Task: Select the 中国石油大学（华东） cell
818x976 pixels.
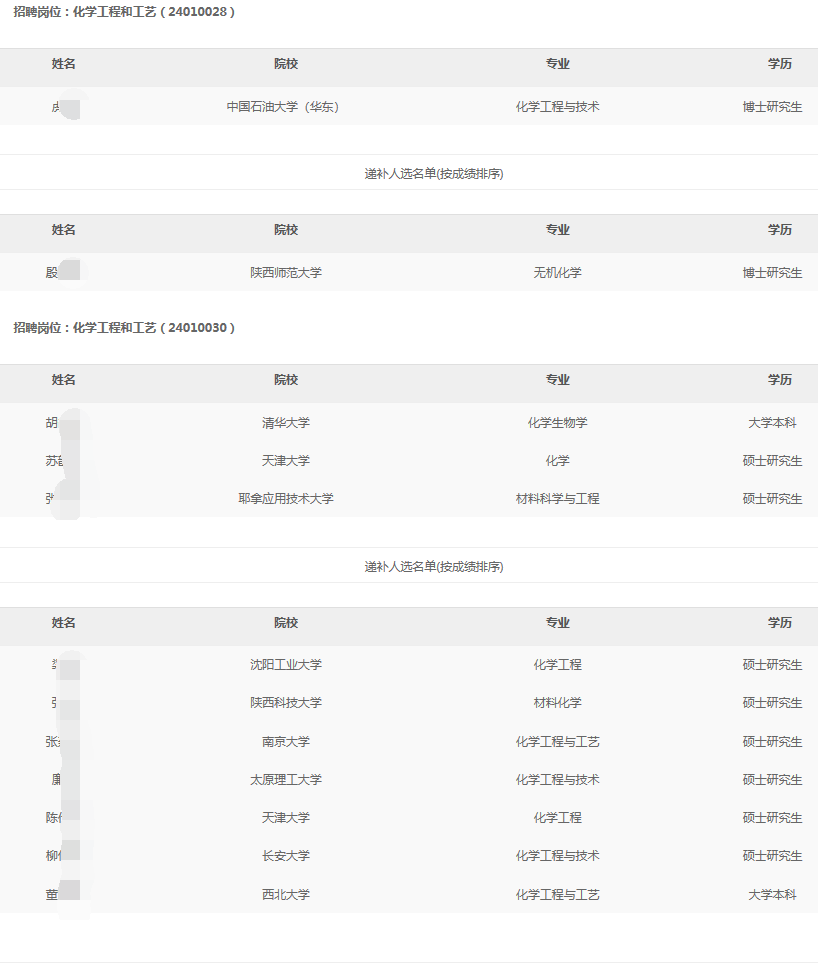Action: pos(285,107)
